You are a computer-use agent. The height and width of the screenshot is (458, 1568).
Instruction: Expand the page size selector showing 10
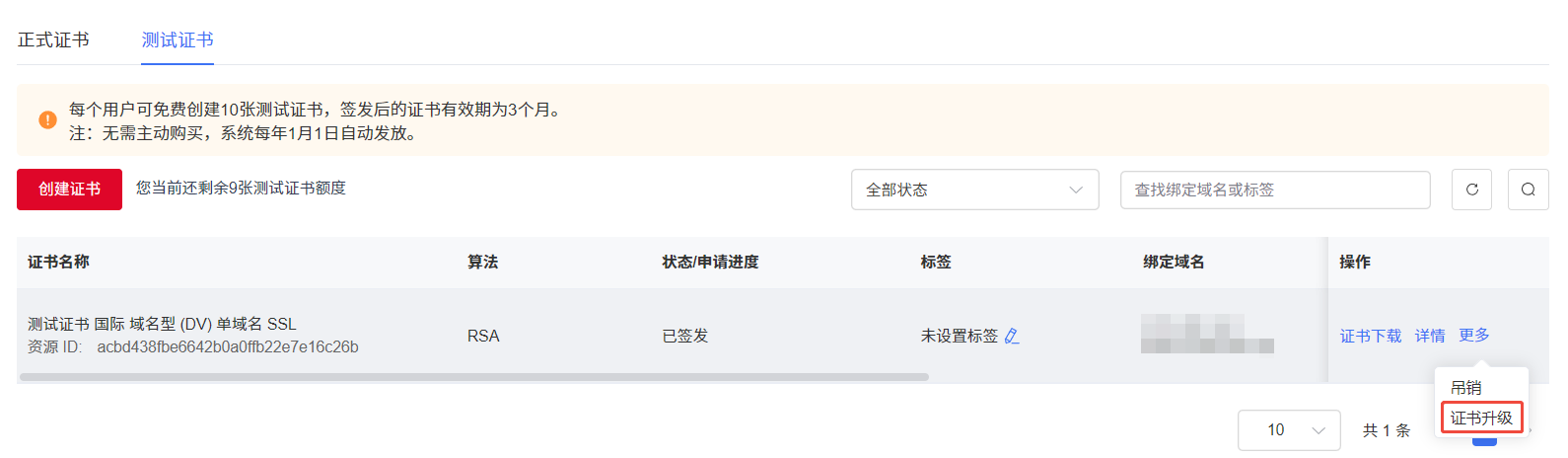click(x=1288, y=430)
